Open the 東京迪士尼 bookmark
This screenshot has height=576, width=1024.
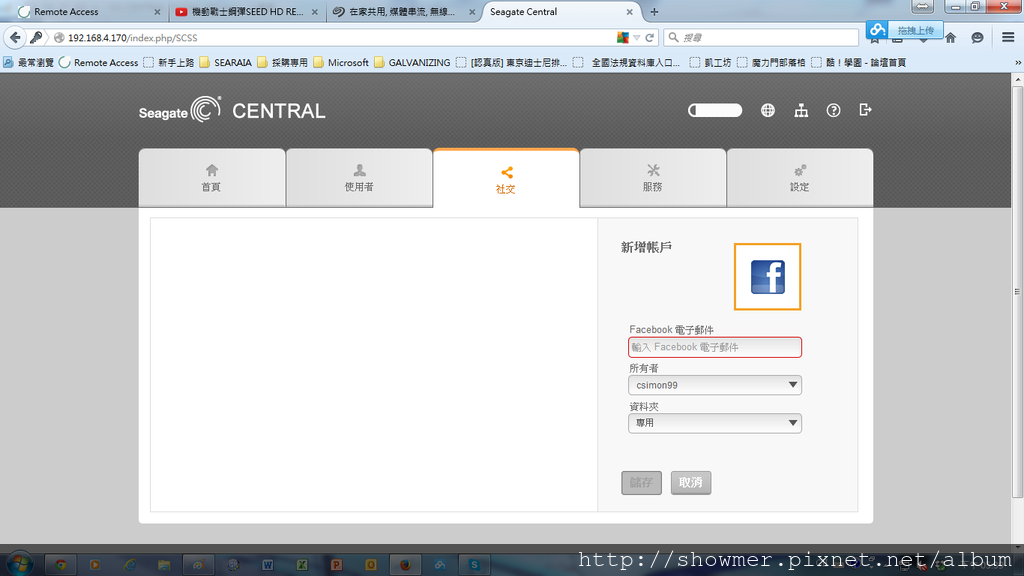click(x=511, y=63)
